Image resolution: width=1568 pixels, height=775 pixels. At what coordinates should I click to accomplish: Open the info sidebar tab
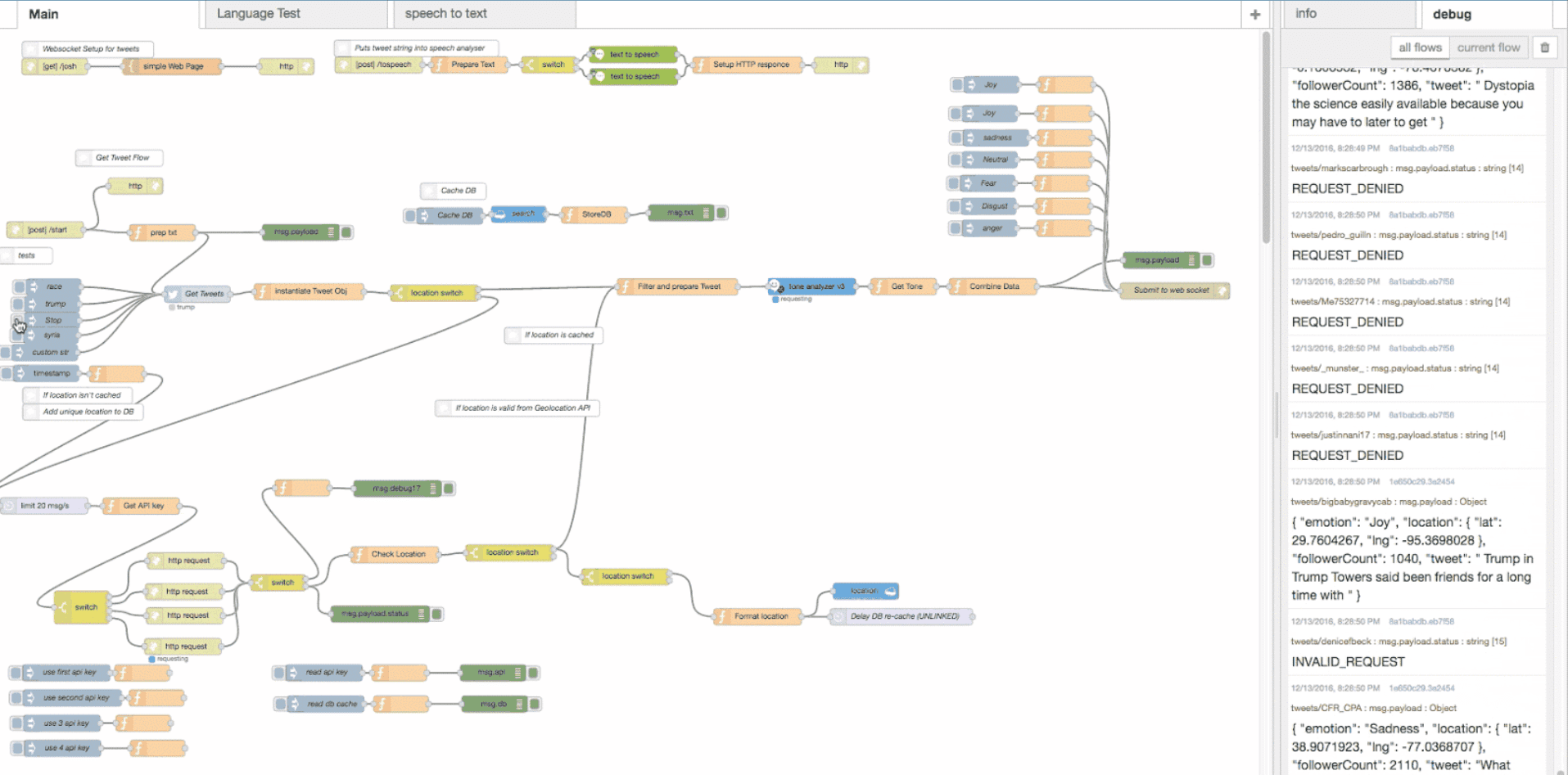1306,14
